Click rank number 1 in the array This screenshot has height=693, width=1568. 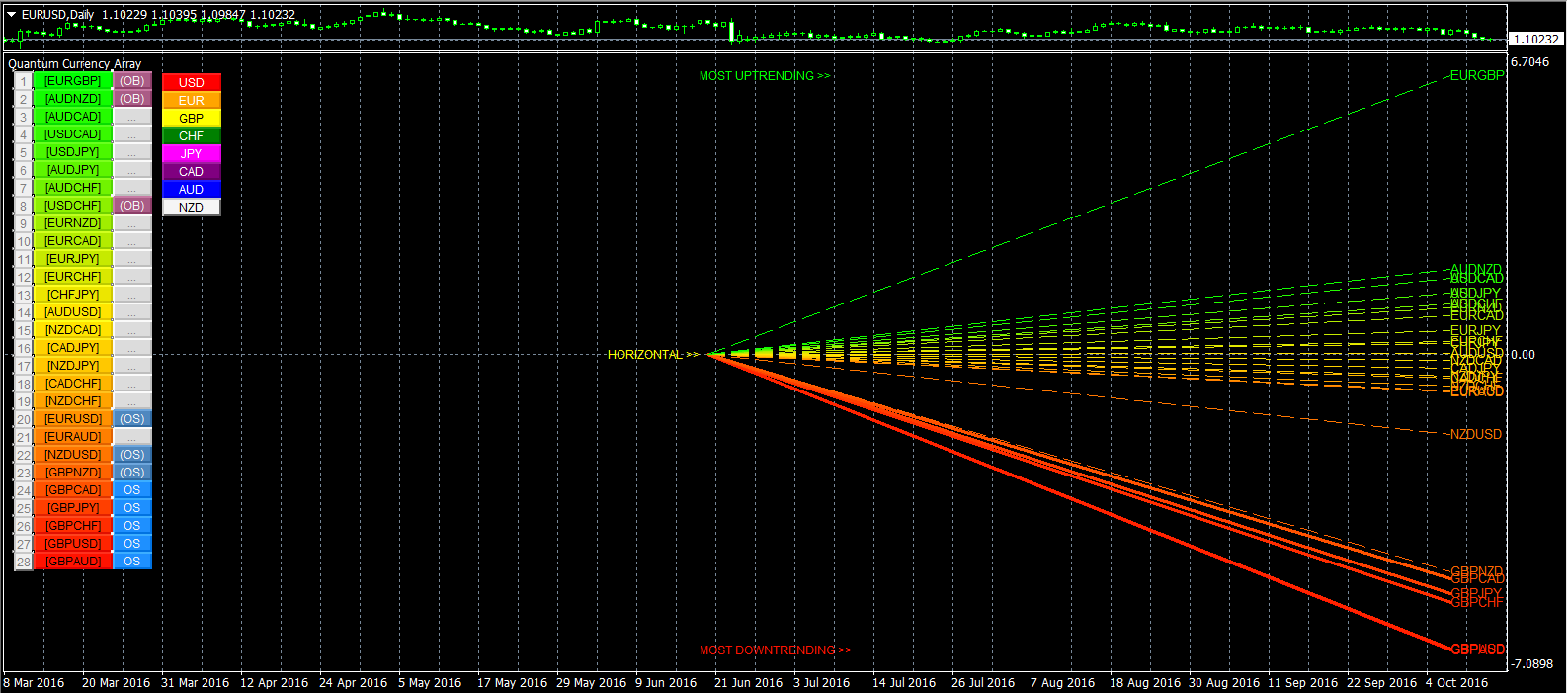point(23,82)
